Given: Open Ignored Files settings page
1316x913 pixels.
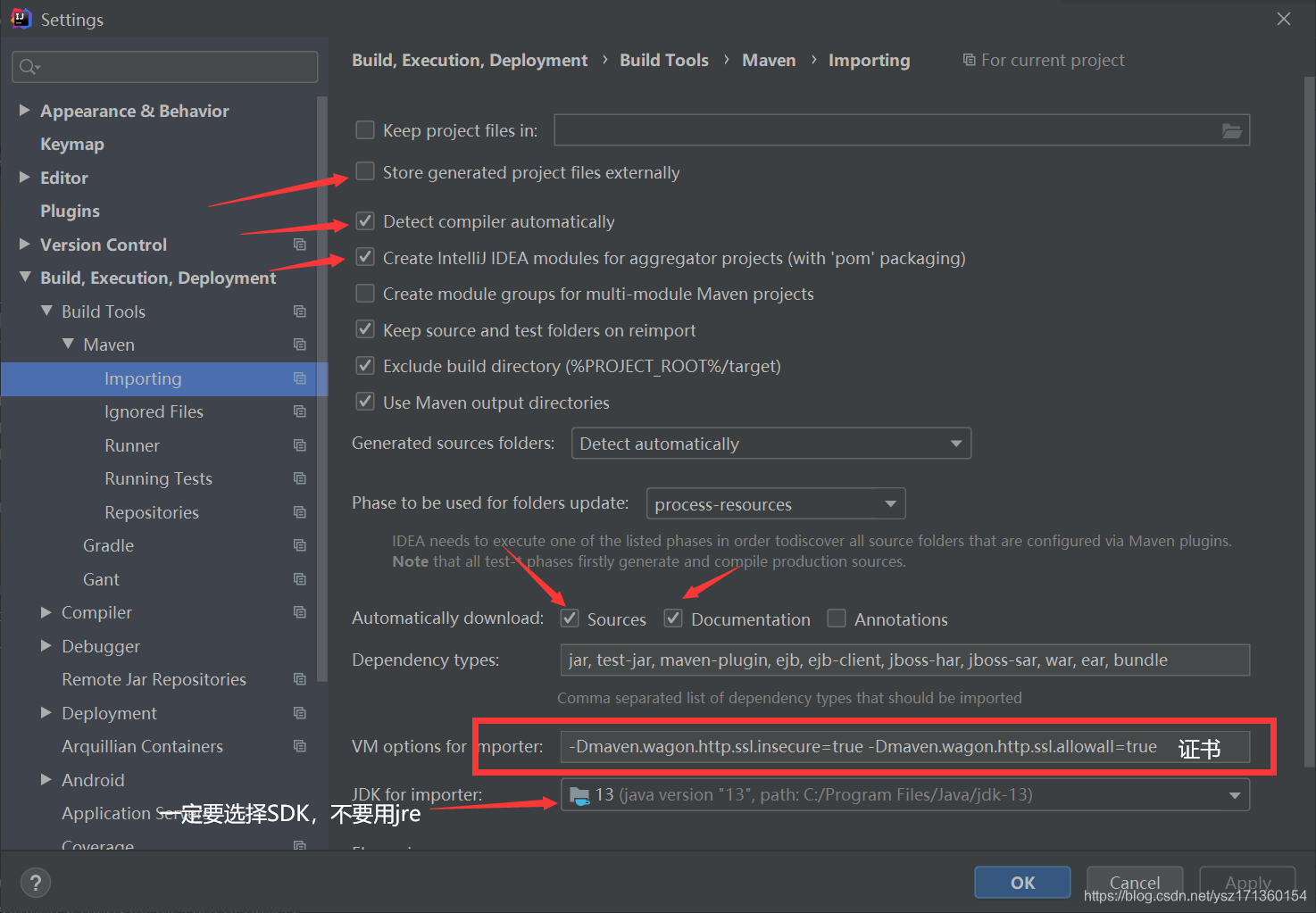Looking at the screenshot, I should click(x=154, y=411).
